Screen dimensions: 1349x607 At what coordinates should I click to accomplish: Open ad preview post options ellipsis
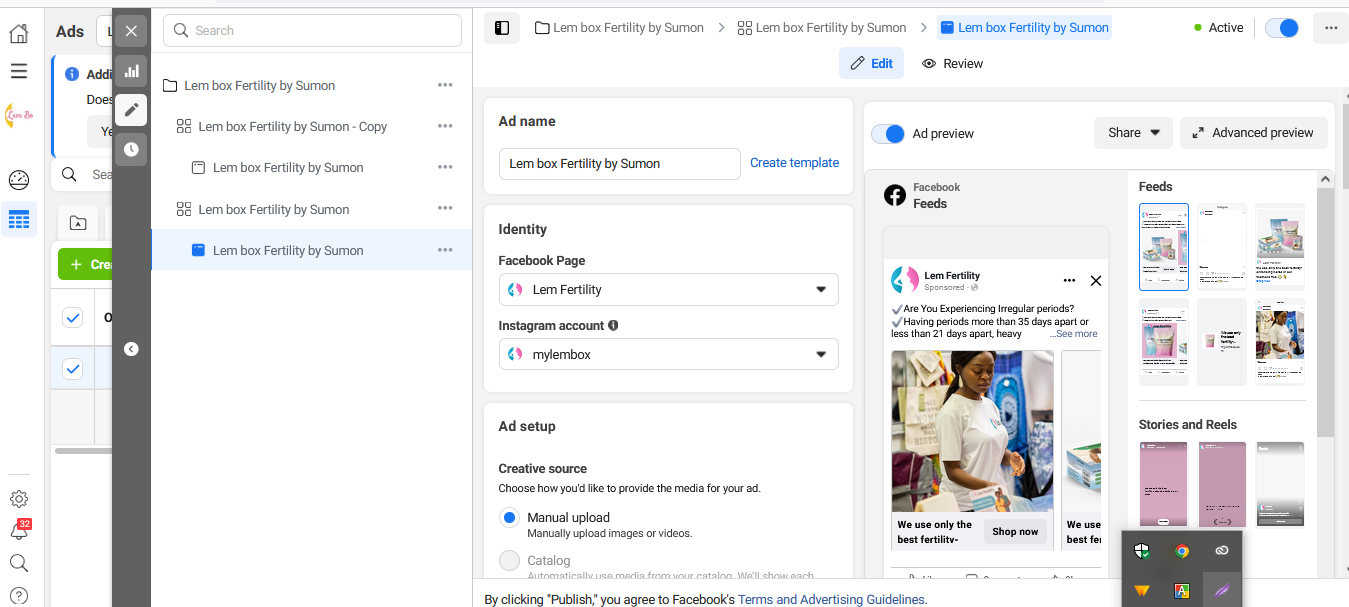click(x=1069, y=281)
